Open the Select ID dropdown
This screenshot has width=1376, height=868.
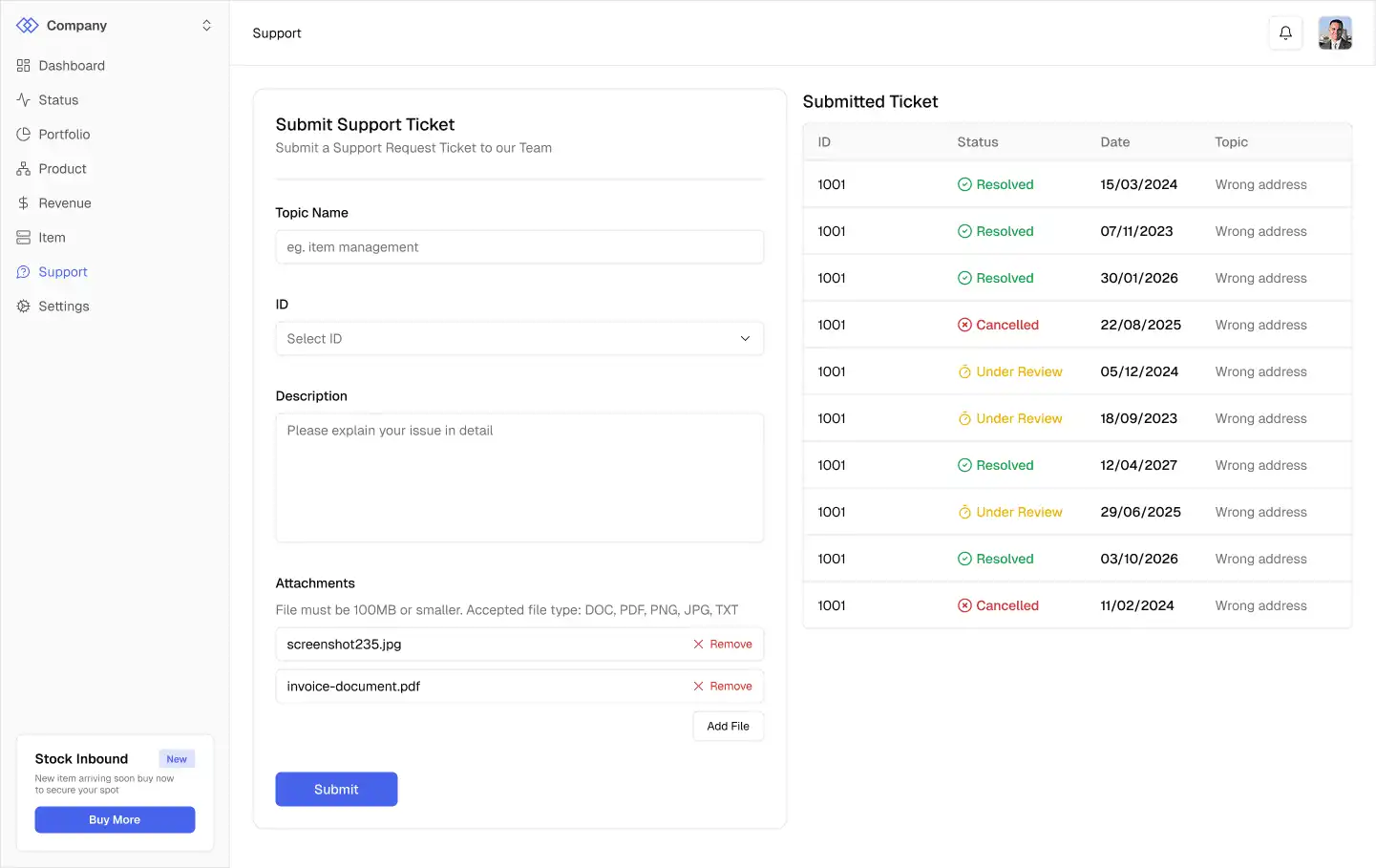(x=519, y=339)
